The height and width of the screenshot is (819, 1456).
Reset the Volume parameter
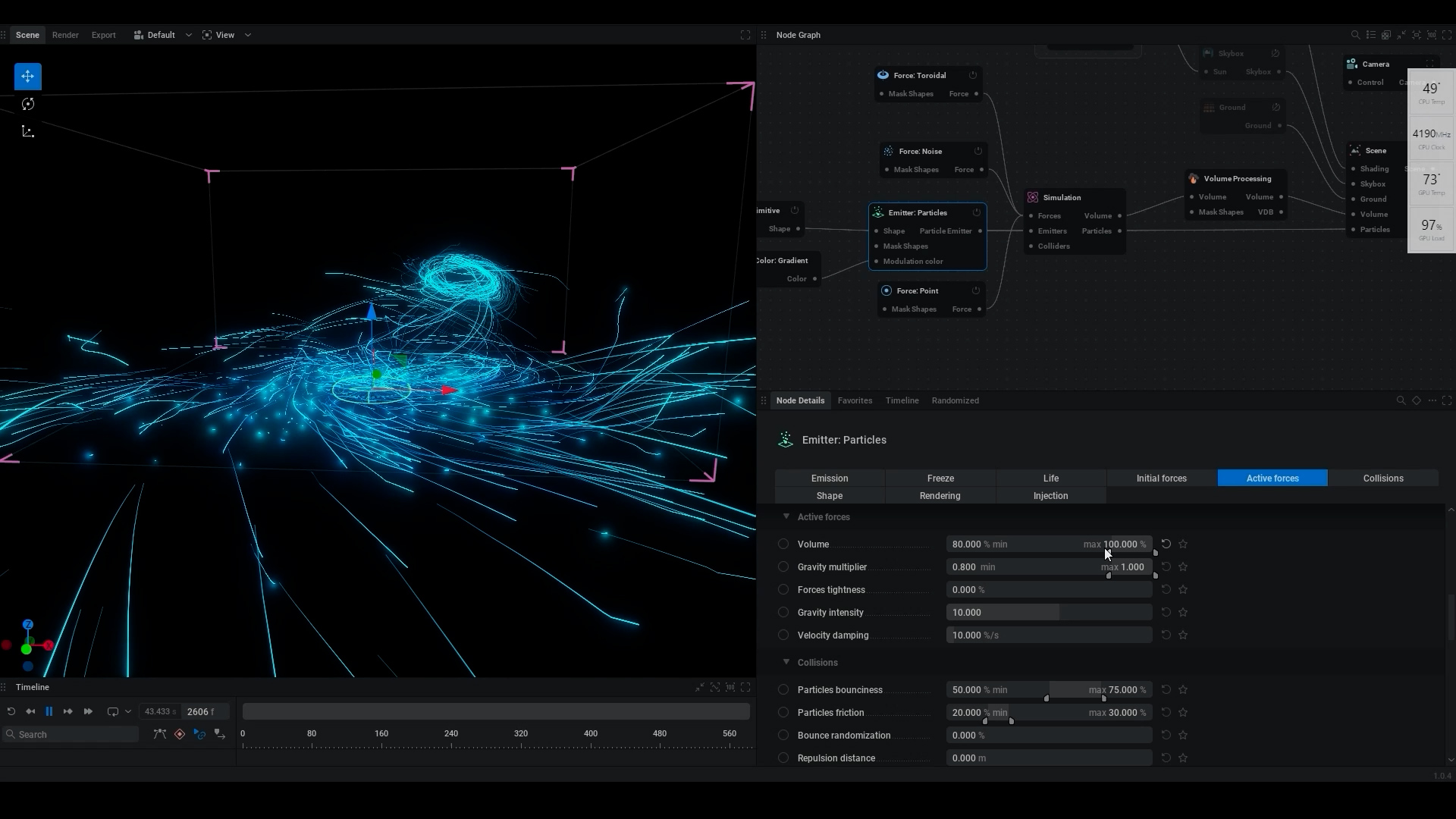pos(1166,544)
